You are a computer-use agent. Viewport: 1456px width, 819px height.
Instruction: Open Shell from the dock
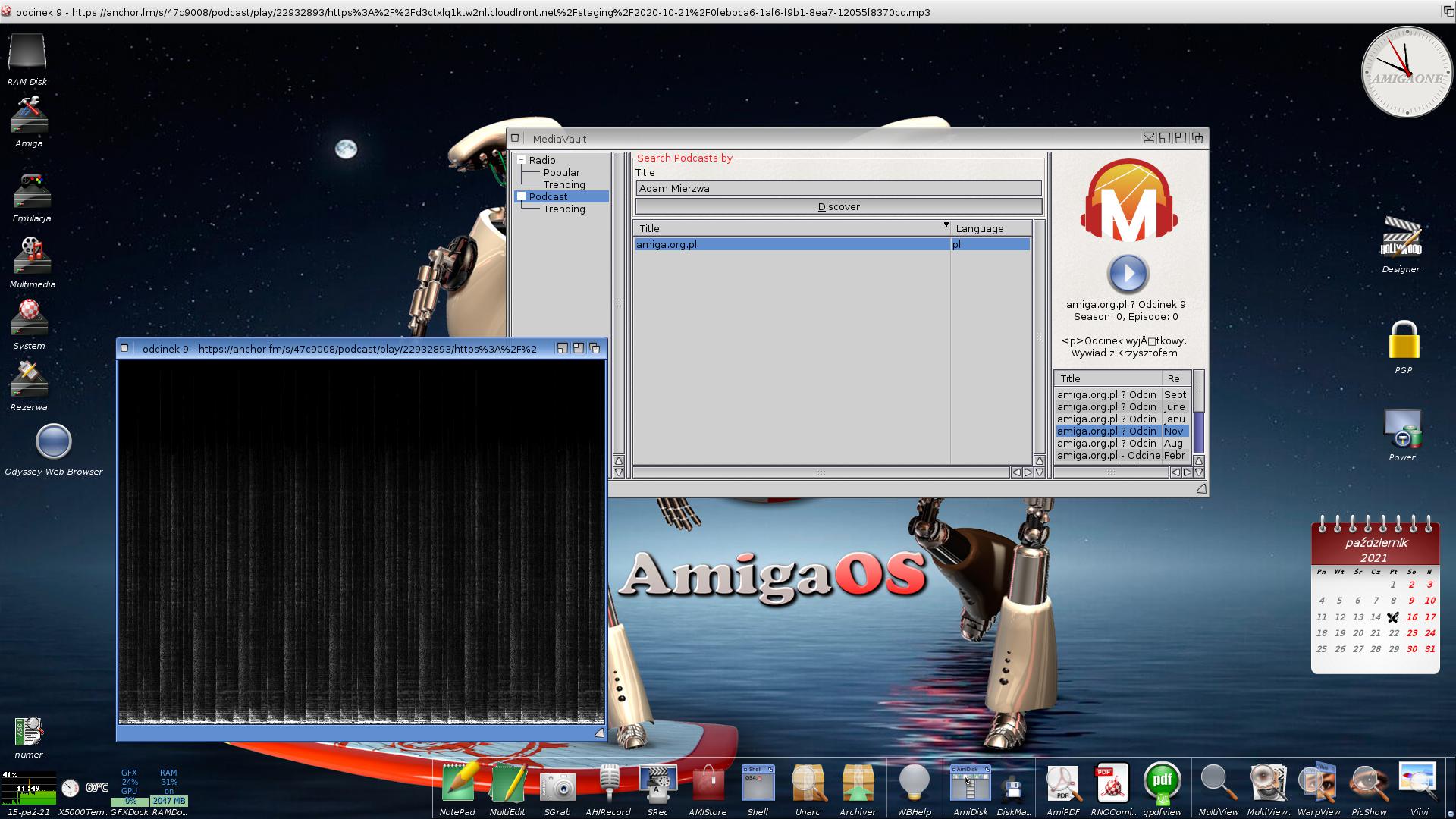(x=758, y=783)
